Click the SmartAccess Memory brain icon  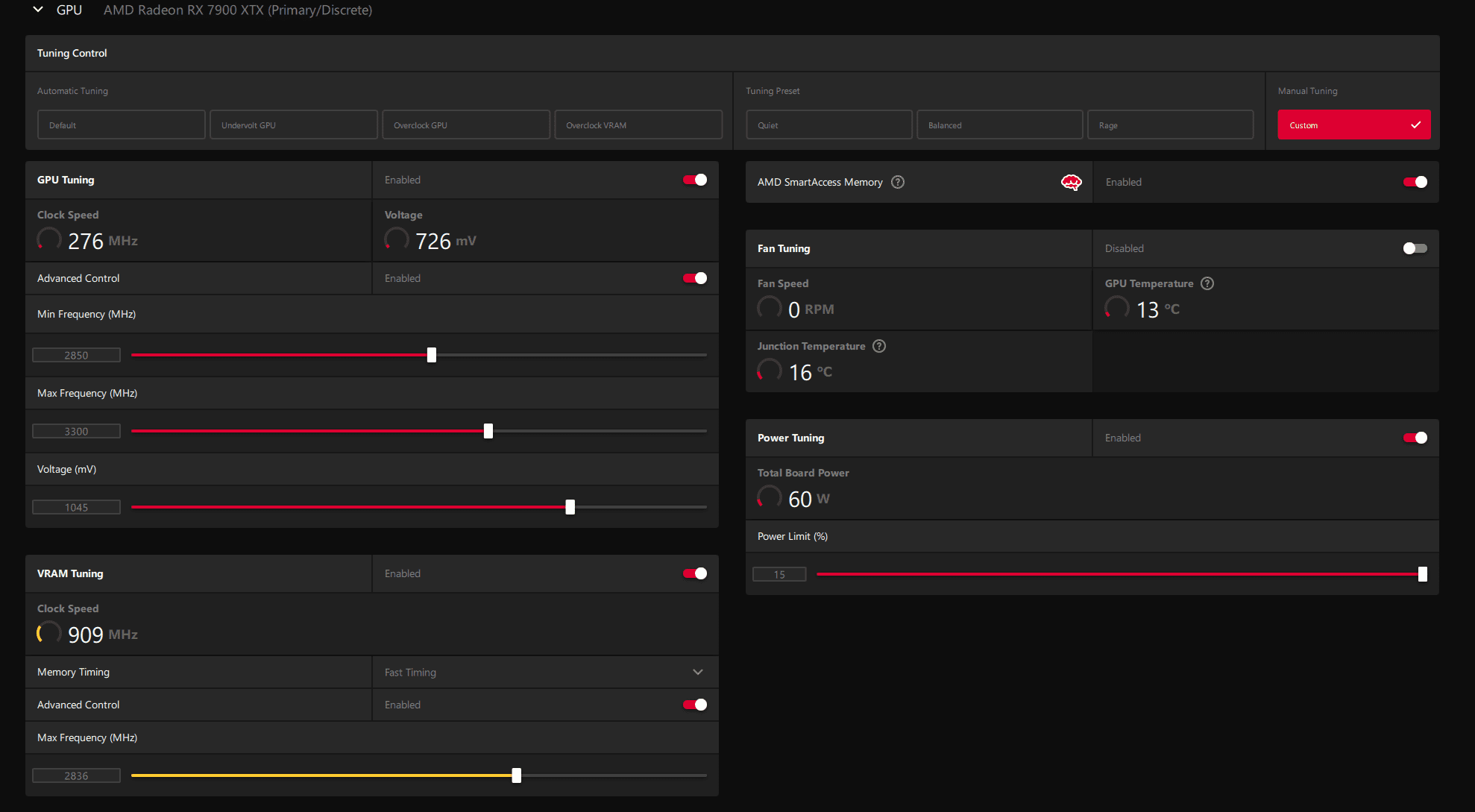coord(1071,182)
